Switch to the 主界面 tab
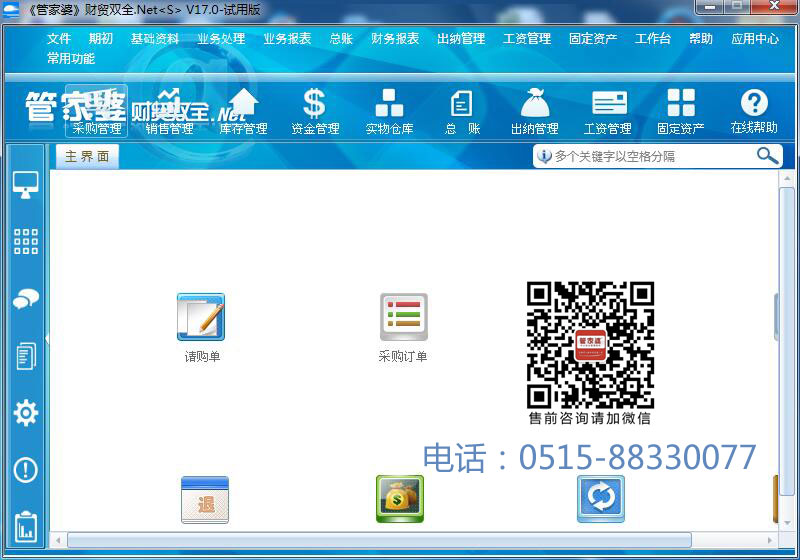This screenshot has height=560, width=800. tap(87, 156)
